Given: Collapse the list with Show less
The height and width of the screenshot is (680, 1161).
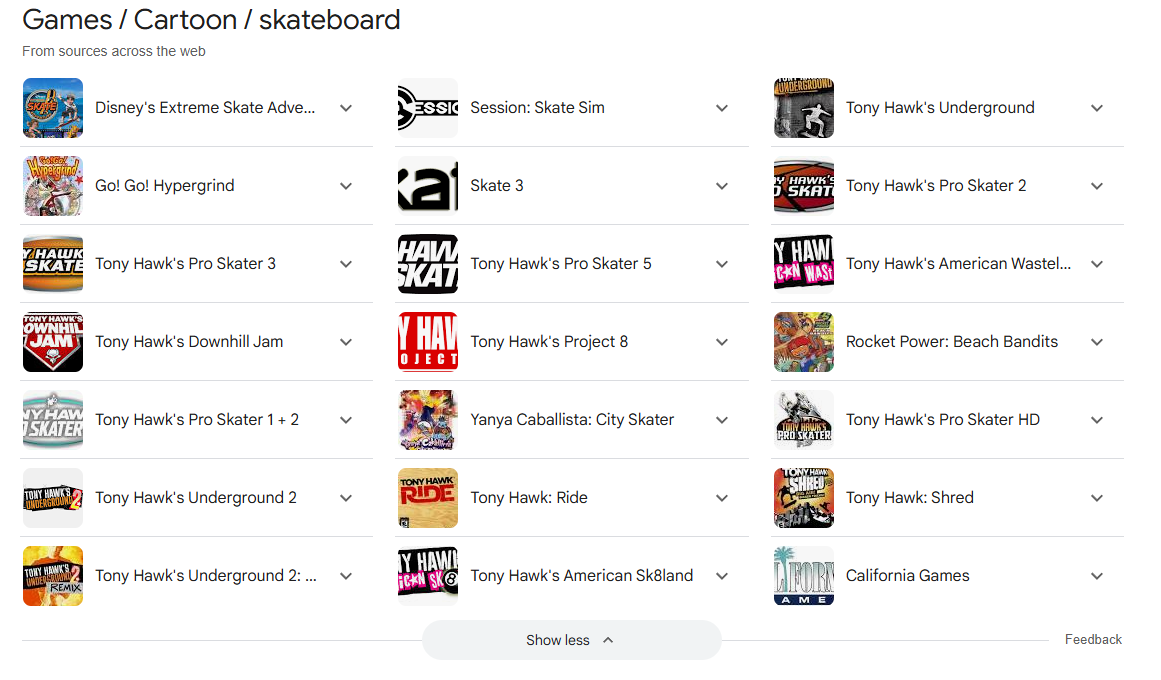Looking at the screenshot, I should [x=571, y=640].
